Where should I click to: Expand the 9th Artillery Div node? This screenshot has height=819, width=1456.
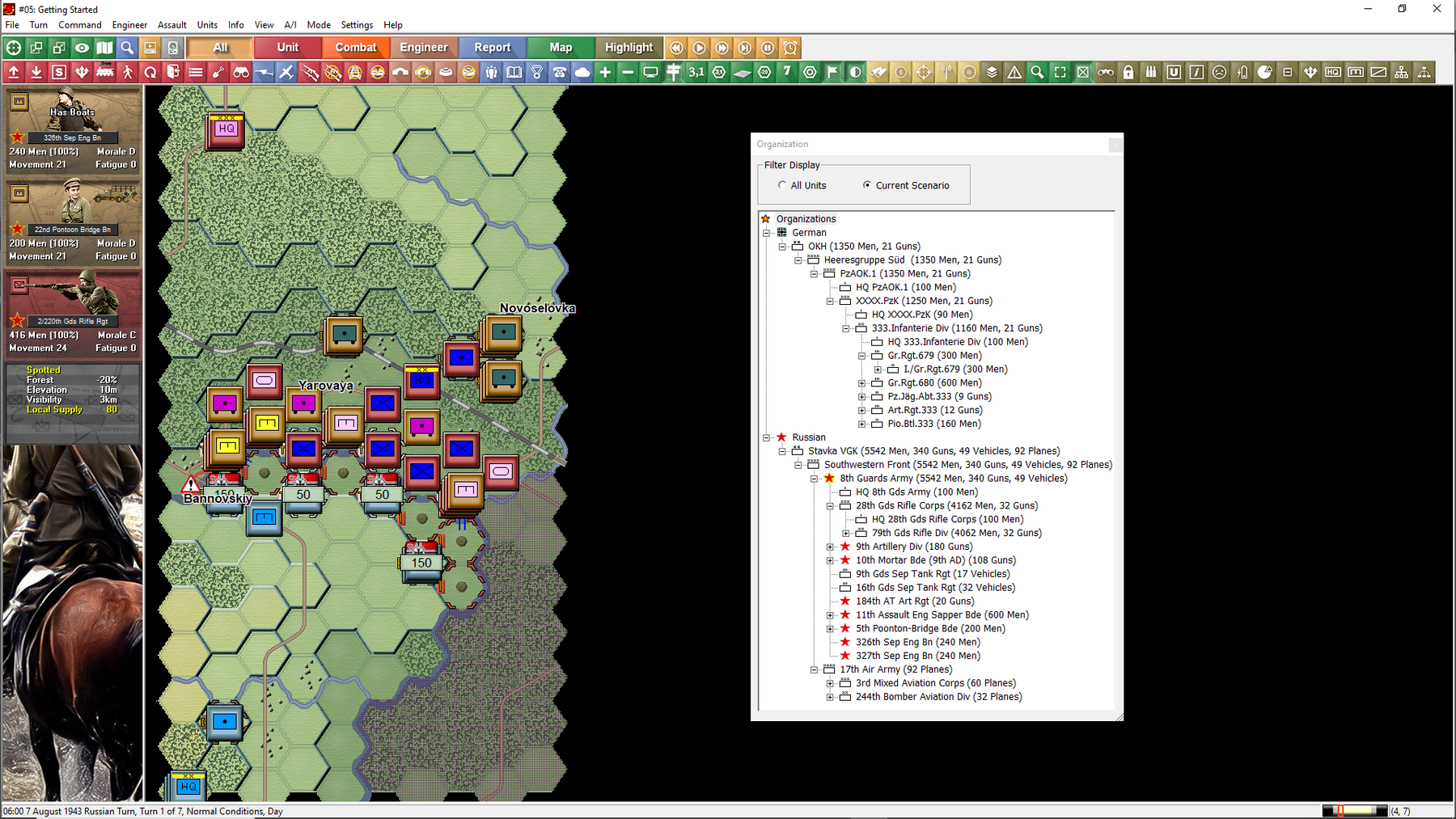[830, 547]
